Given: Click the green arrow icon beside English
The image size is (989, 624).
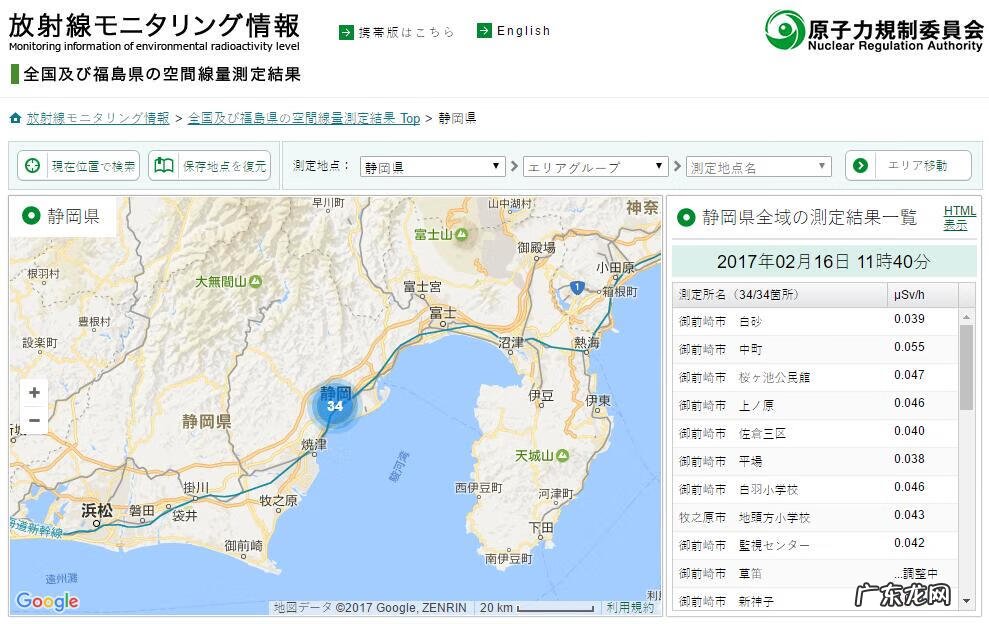Looking at the screenshot, I should (x=484, y=31).
